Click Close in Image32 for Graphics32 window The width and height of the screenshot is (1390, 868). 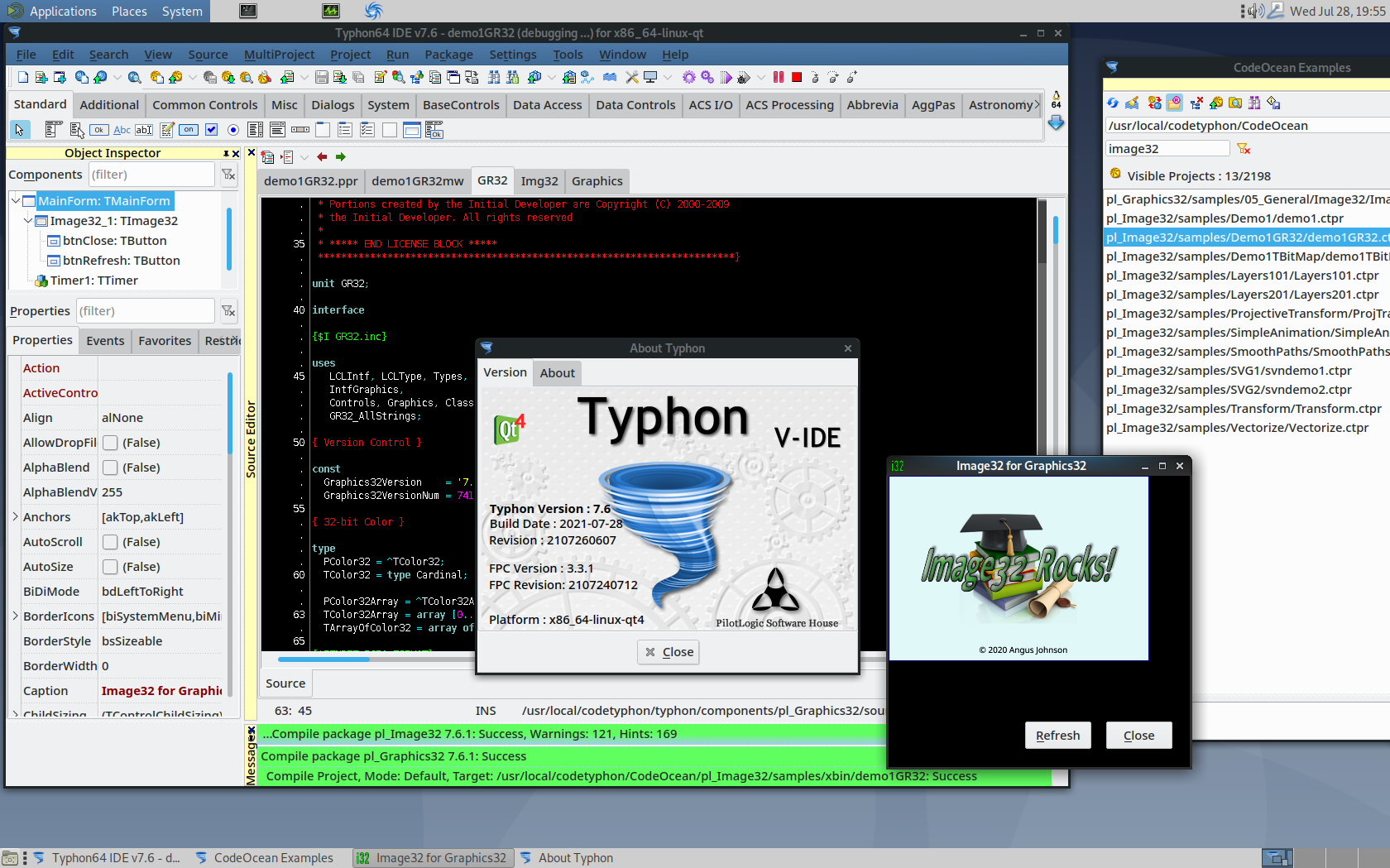click(1138, 736)
